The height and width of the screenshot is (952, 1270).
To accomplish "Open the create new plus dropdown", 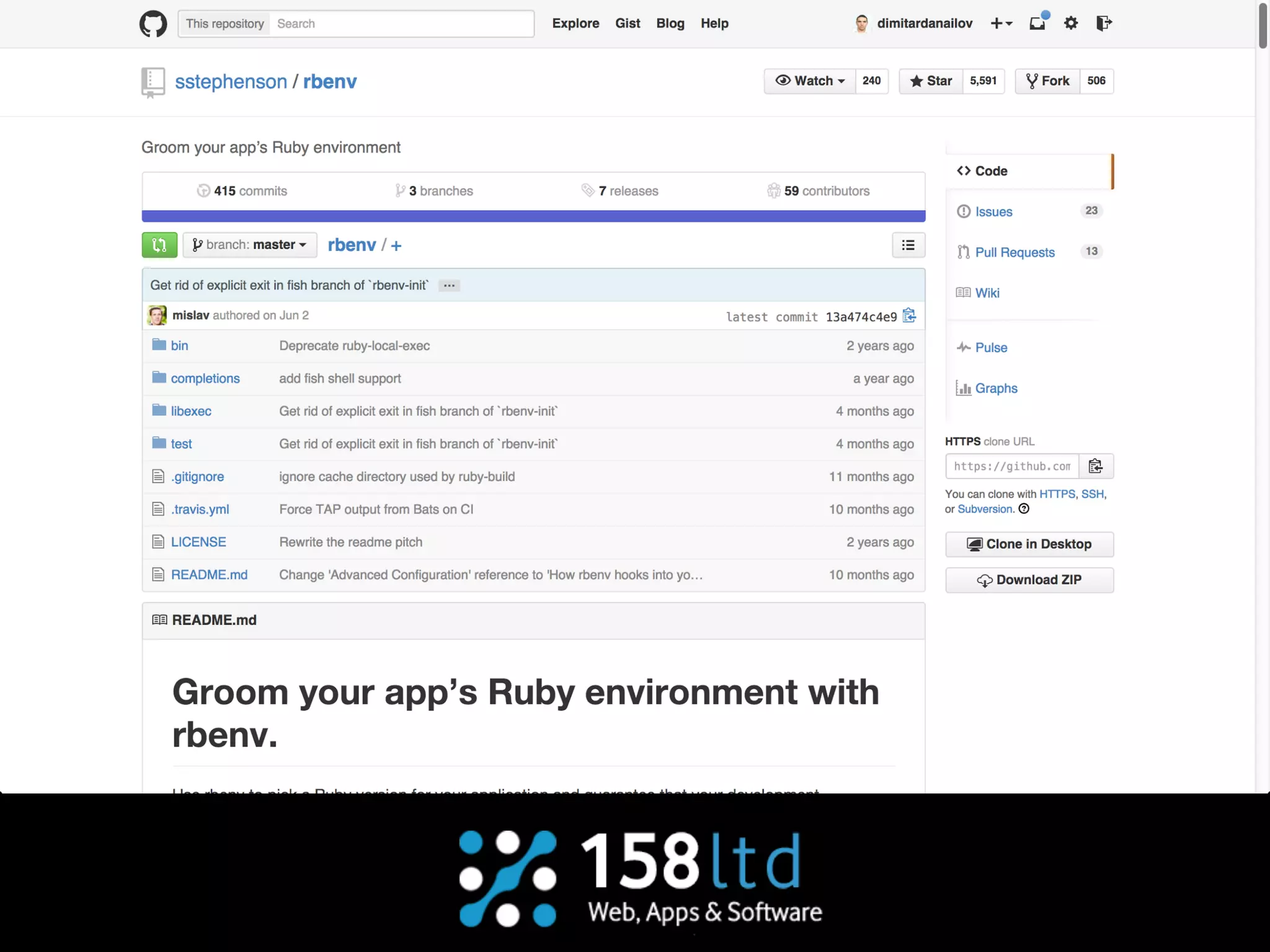I will point(1001,24).
